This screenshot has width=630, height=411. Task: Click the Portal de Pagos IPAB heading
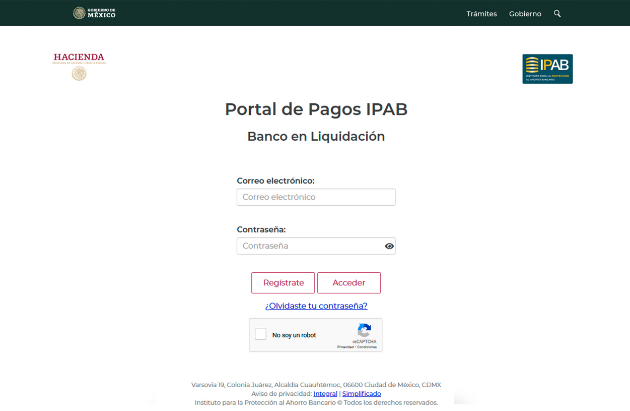coord(316,109)
